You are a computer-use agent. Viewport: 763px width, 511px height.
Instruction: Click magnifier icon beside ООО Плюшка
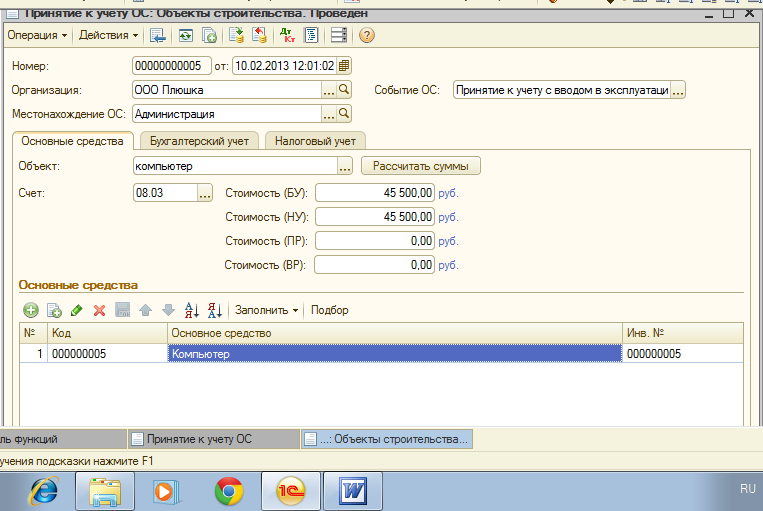(344, 90)
